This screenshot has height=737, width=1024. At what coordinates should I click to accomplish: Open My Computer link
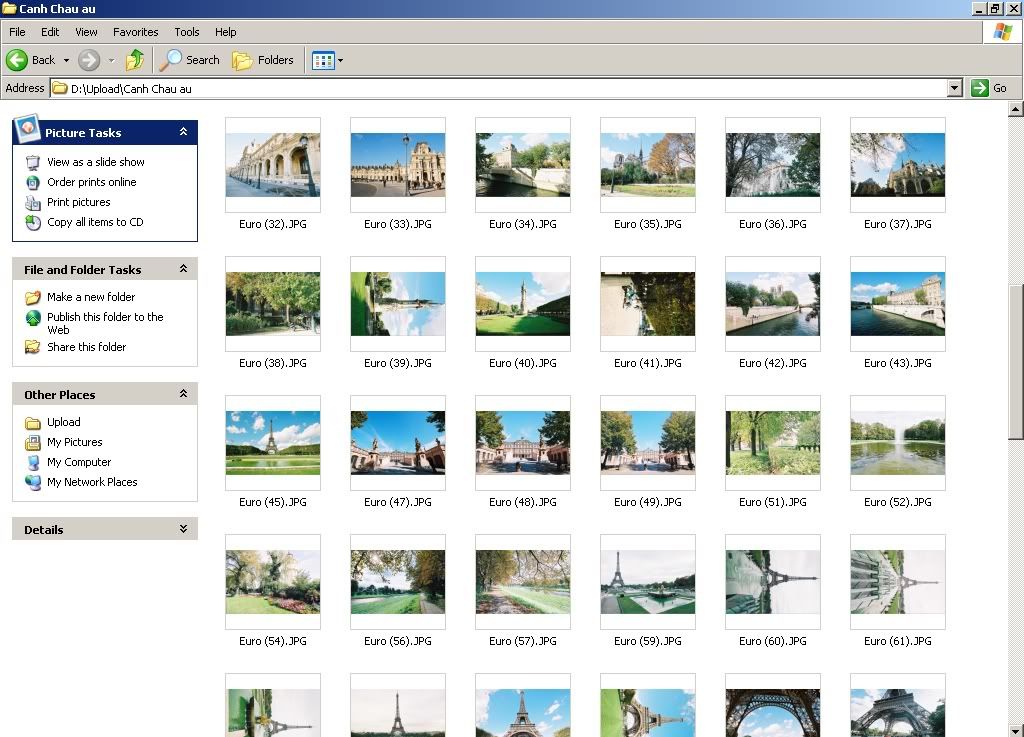point(79,462)
